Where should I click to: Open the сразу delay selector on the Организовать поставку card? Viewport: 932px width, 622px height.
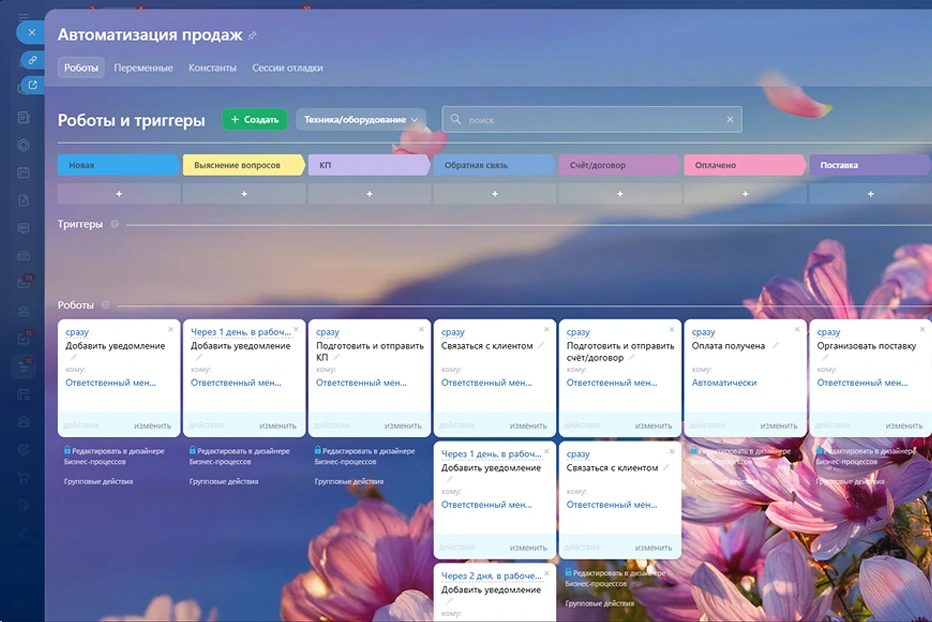(x=829, y=332)
